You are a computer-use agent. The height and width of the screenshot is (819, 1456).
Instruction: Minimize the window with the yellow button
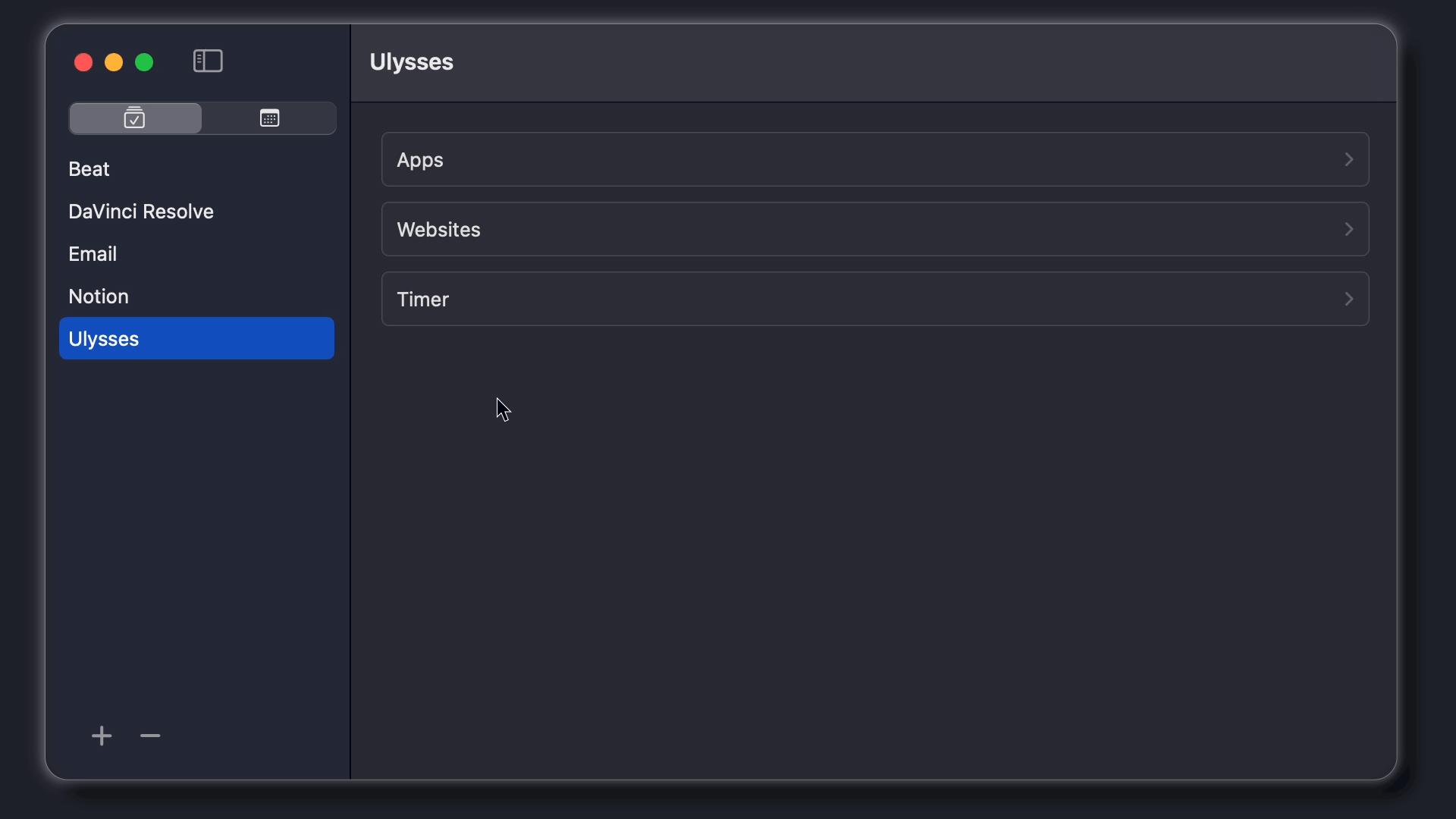(x=114, y=62)
